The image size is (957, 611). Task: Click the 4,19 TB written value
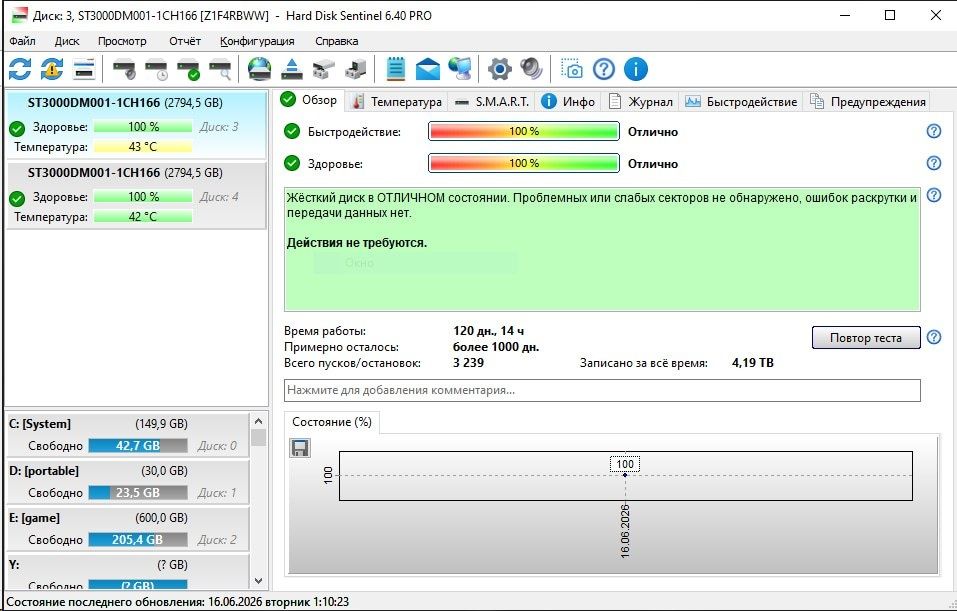click(753, 363)
